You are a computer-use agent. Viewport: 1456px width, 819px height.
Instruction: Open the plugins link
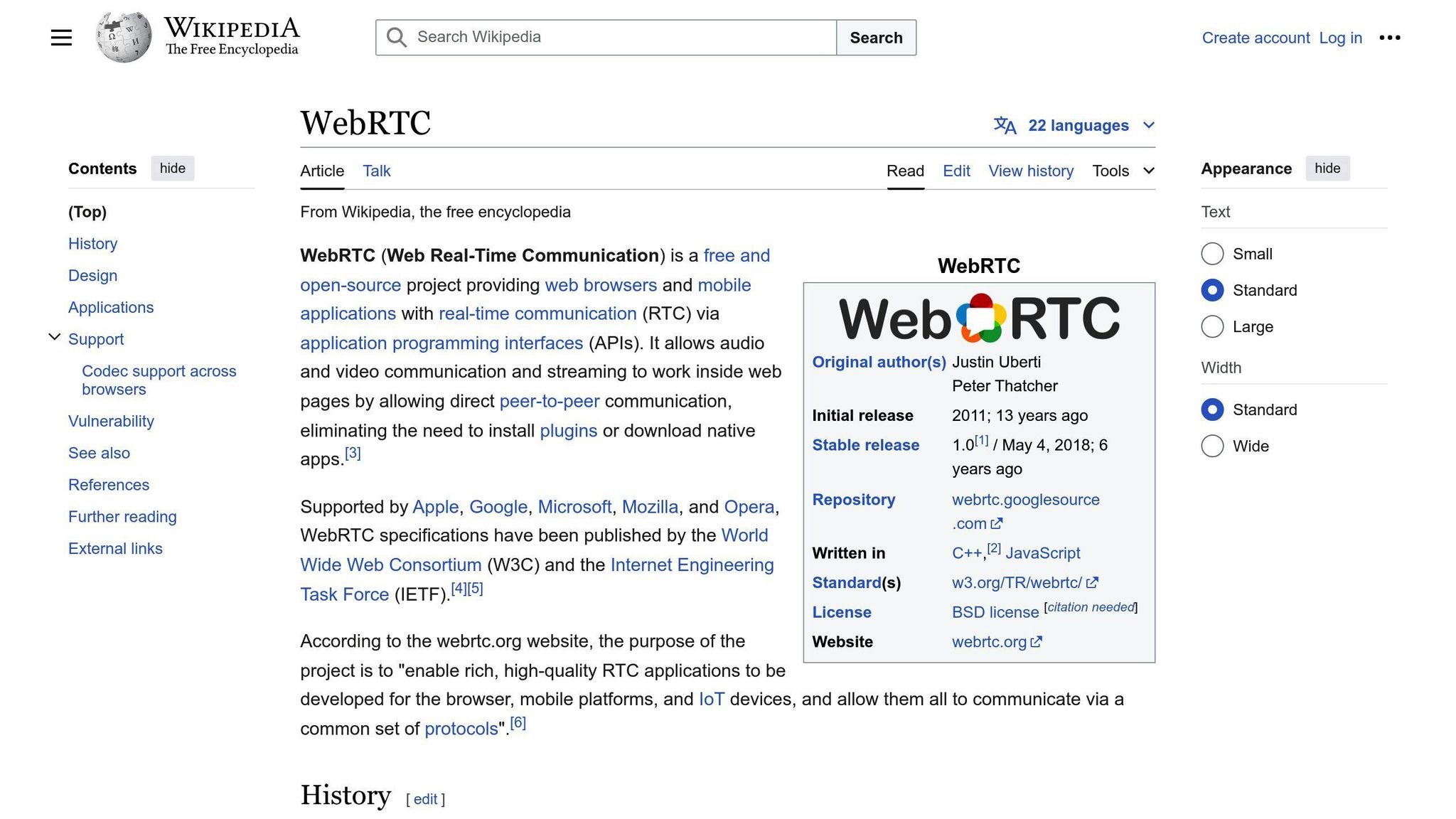[x=569, y=431]
